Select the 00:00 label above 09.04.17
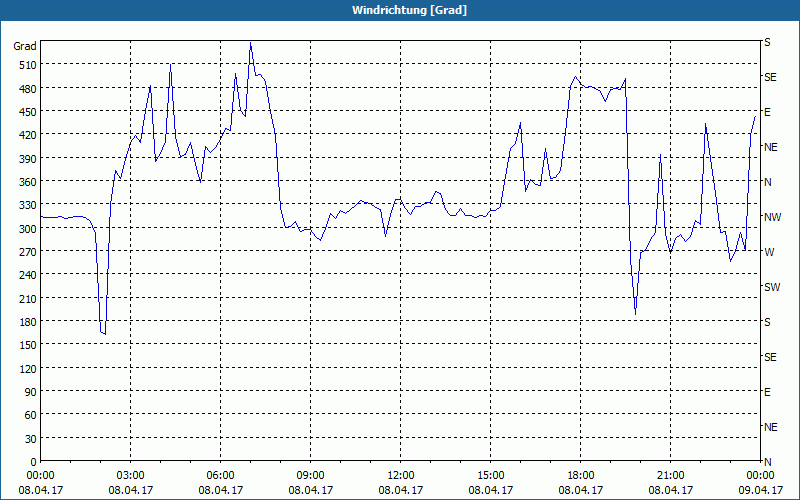Image resolution: width=800 pixels, height=500 pixels. tap(760, 476)
